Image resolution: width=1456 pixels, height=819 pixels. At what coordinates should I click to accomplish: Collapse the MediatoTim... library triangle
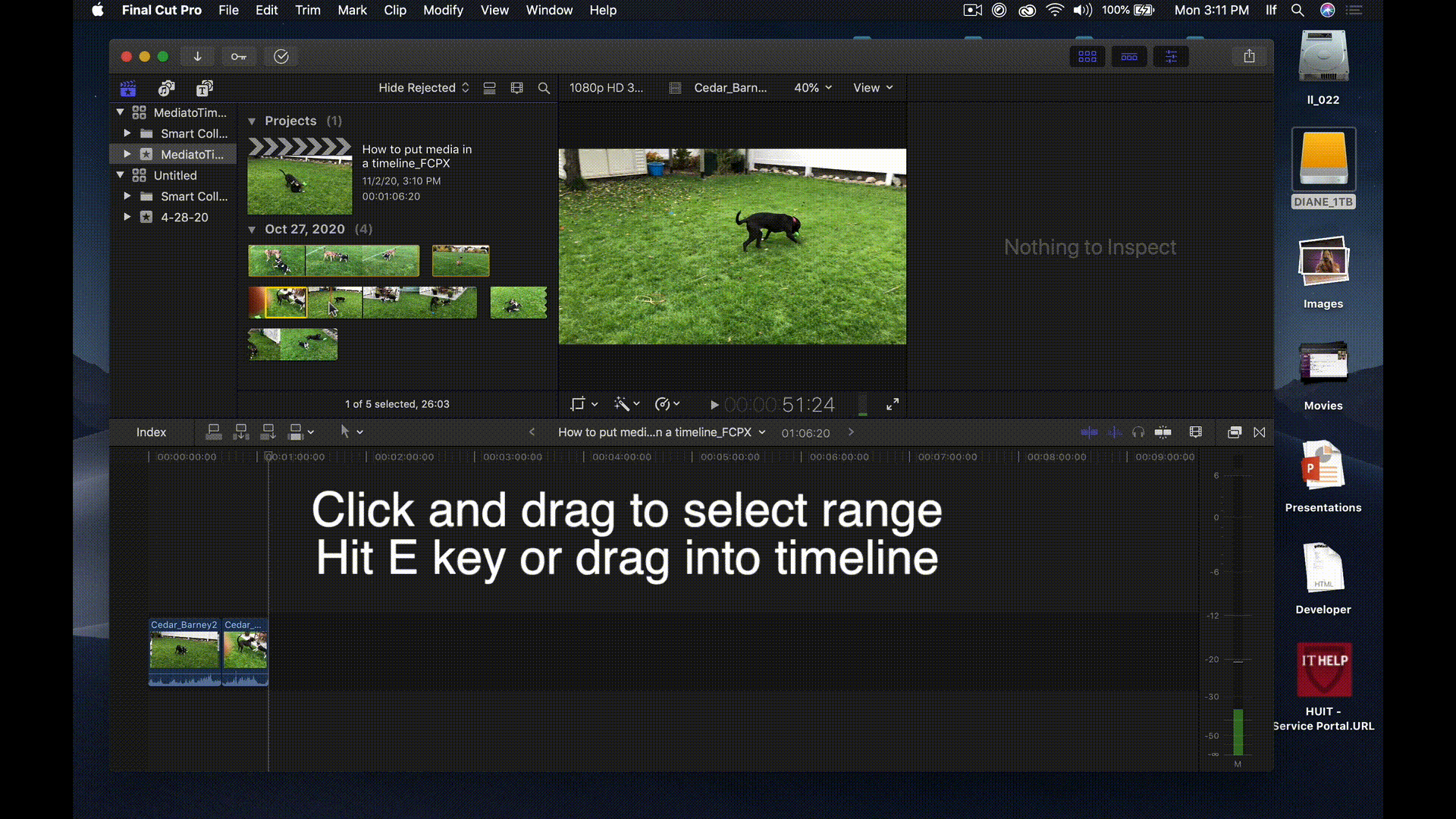coord(120,112)
